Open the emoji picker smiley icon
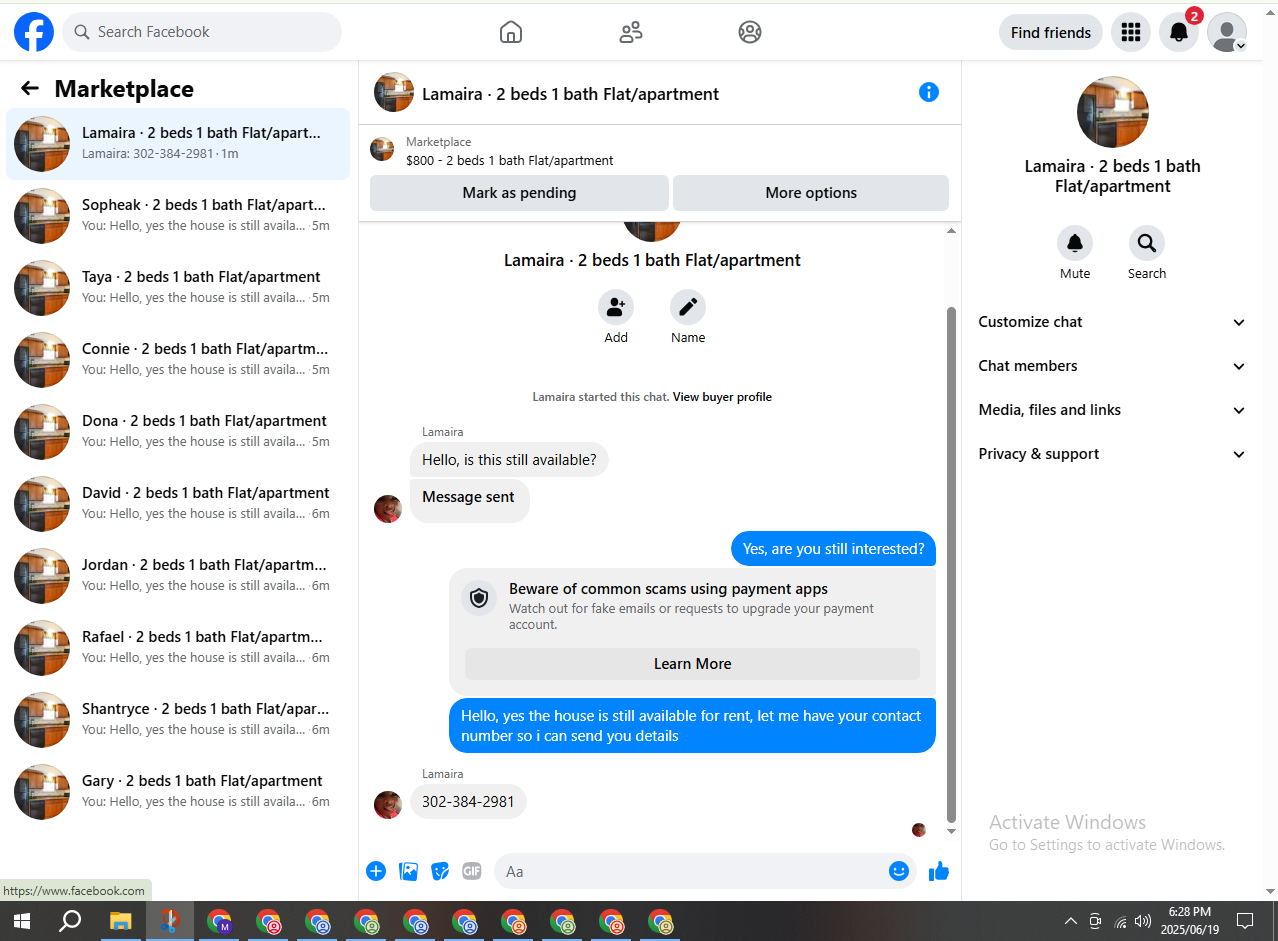1278x941 pixels. [x=899, y=871]
